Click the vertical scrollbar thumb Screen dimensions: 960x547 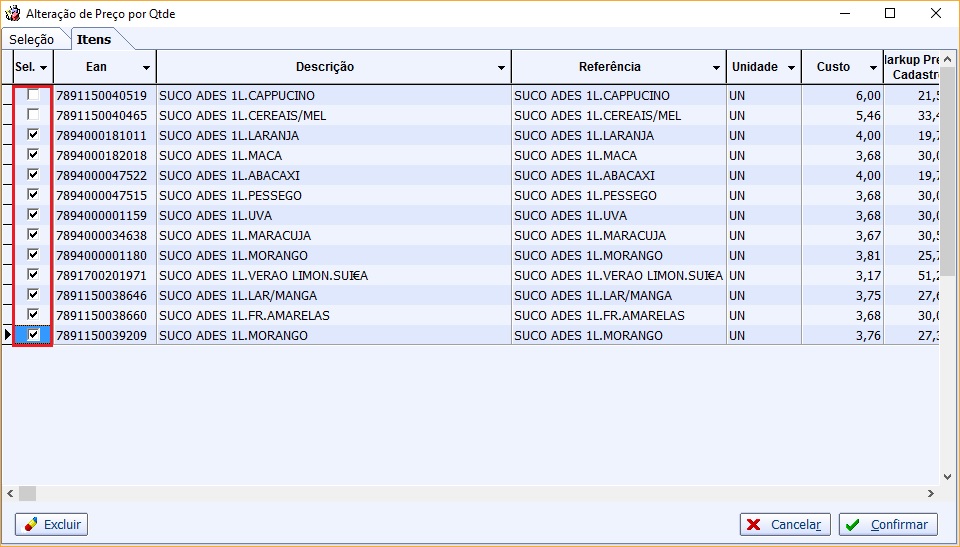[x=947, y=171]
